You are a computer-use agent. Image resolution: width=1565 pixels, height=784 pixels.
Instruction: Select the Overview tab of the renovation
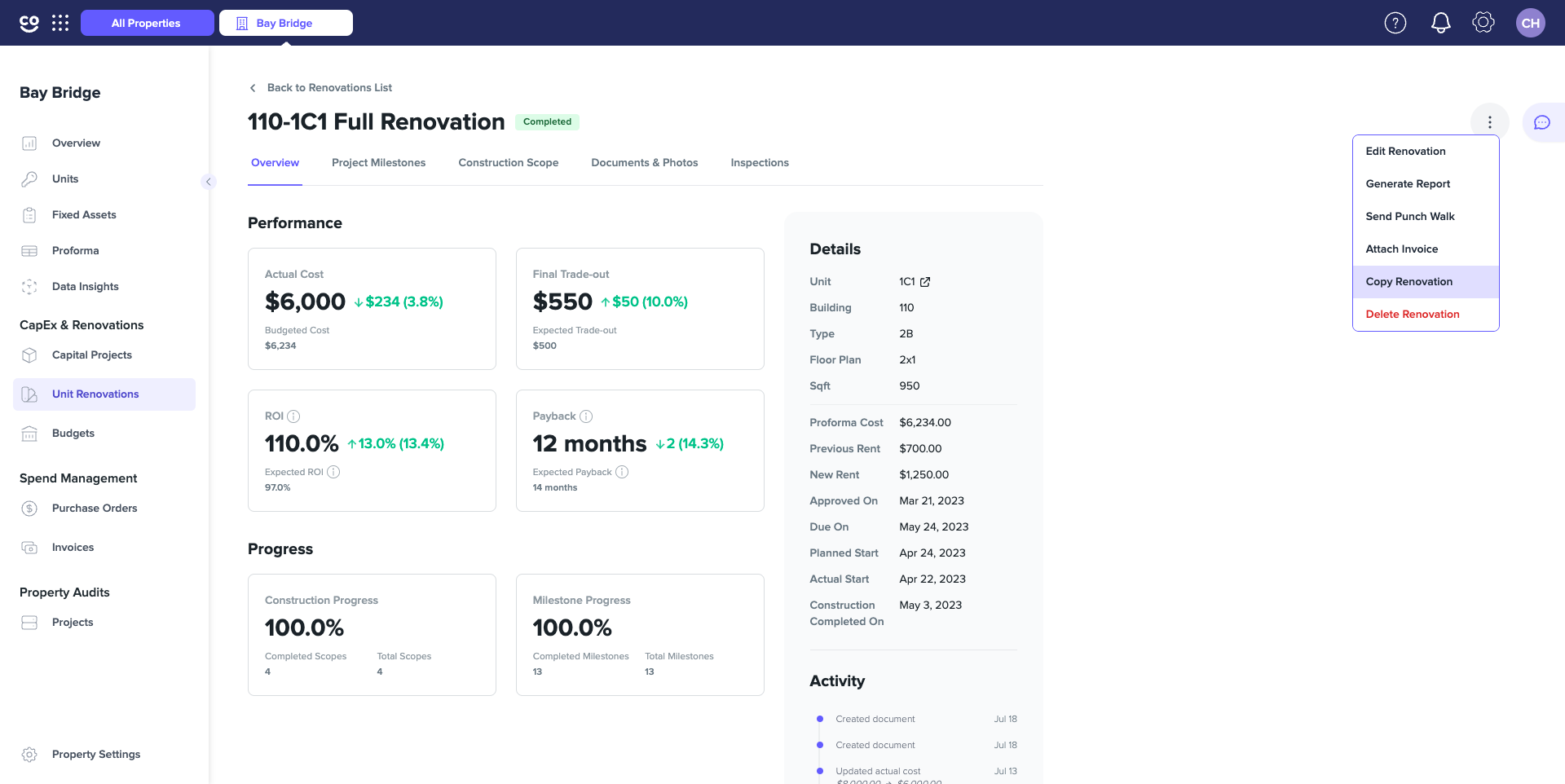pos(275,163)
